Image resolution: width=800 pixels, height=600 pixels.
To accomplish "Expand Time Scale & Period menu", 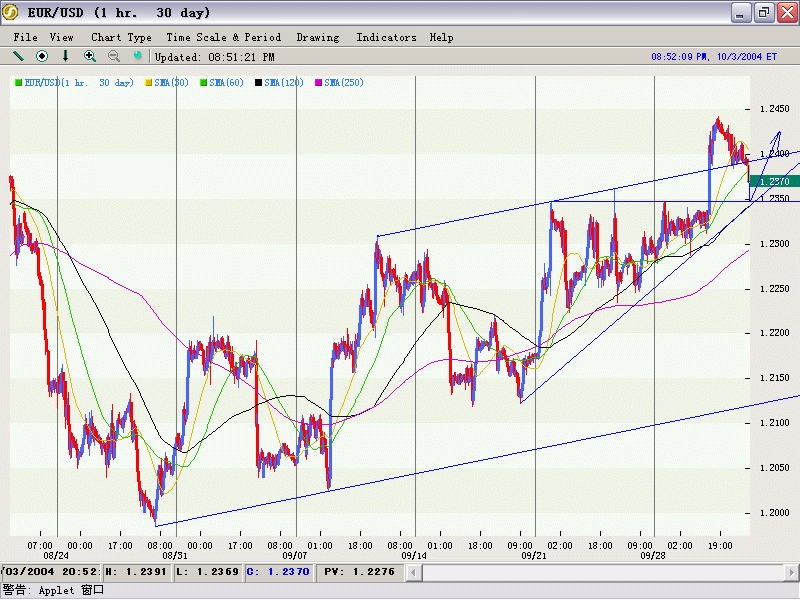I will point(223,37).
